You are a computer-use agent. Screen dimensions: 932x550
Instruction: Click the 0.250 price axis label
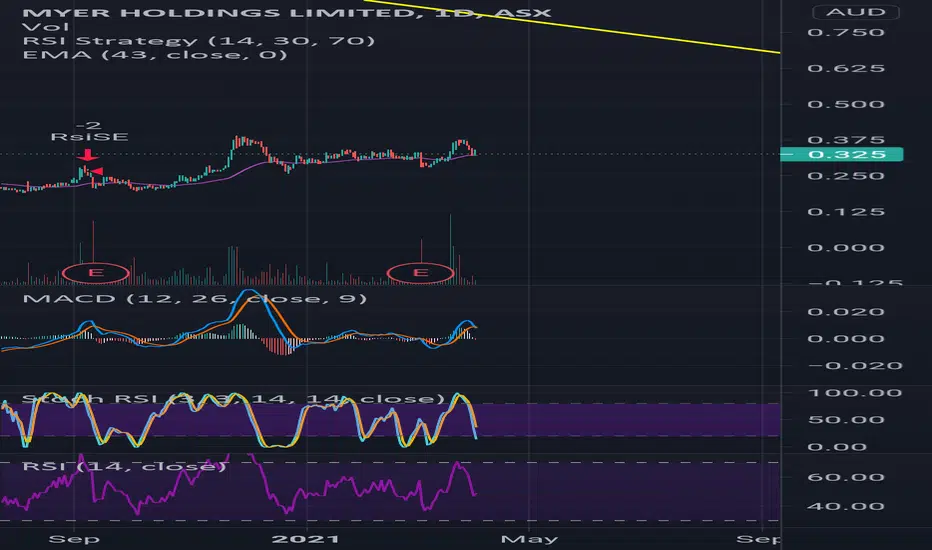846,176
